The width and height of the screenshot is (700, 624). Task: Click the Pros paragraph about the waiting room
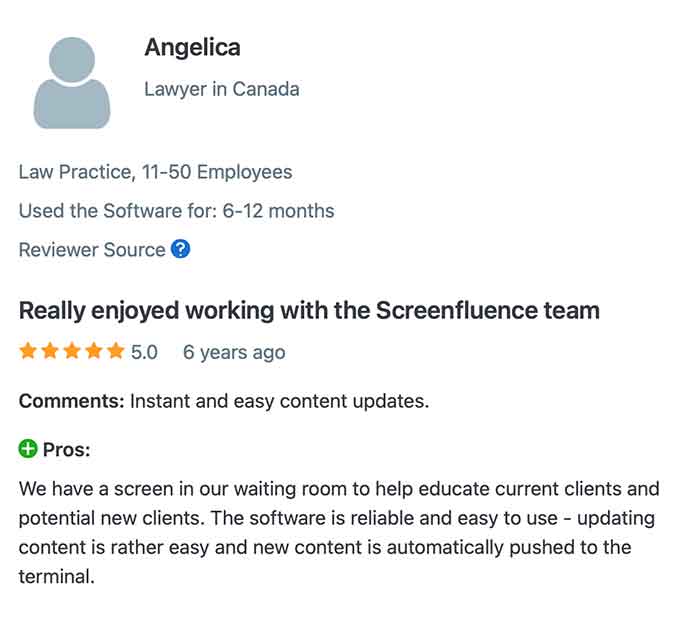[x=339, y=533]
